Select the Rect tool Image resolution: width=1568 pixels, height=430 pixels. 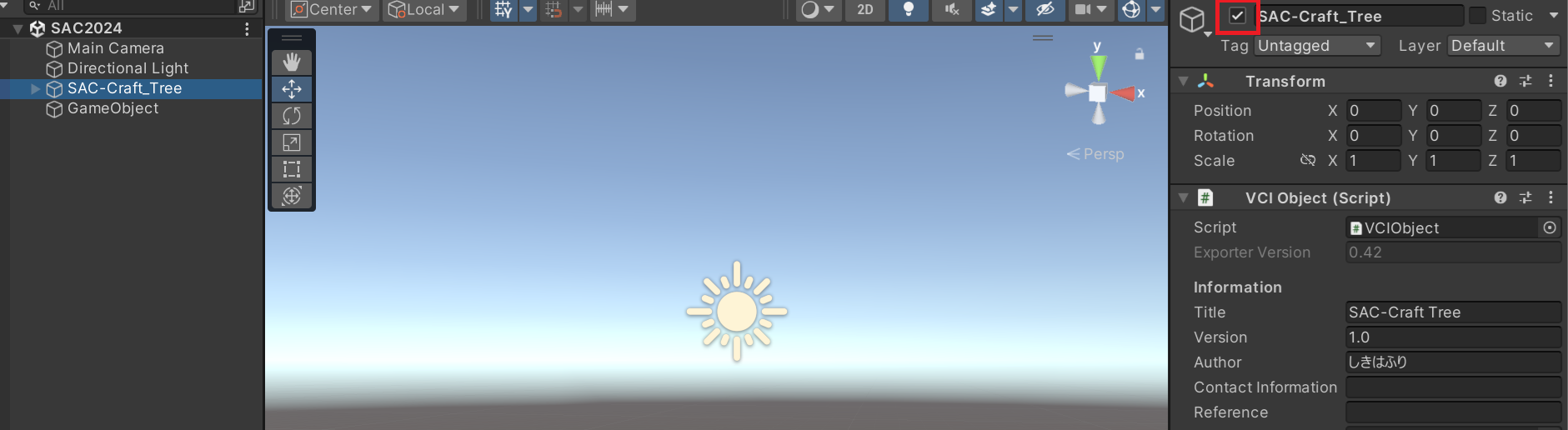click(x=292, y=169)
